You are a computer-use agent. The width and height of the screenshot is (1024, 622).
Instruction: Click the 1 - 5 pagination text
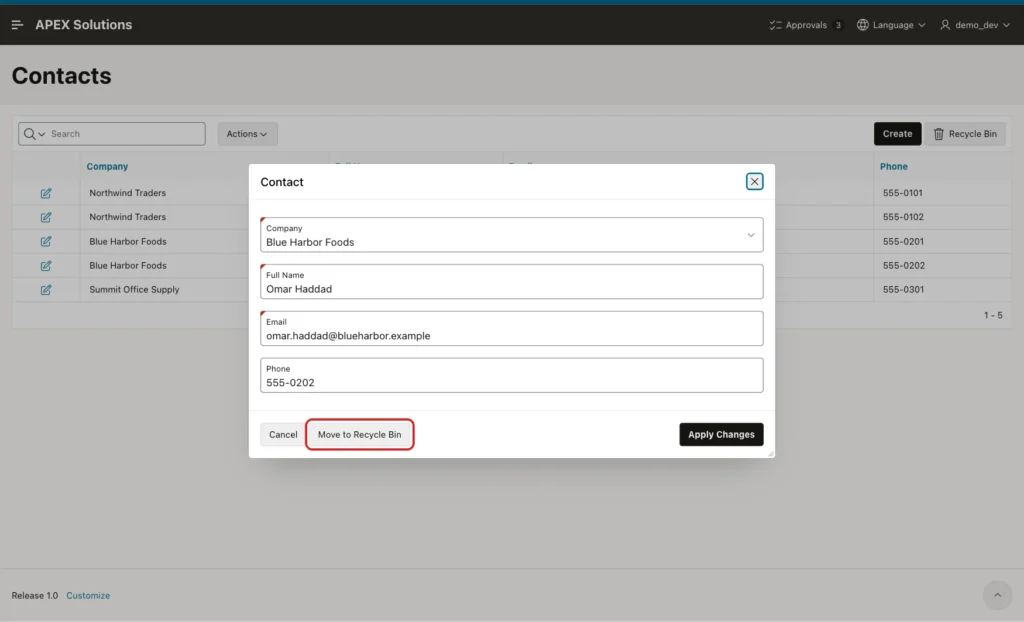tap(993, 316)
